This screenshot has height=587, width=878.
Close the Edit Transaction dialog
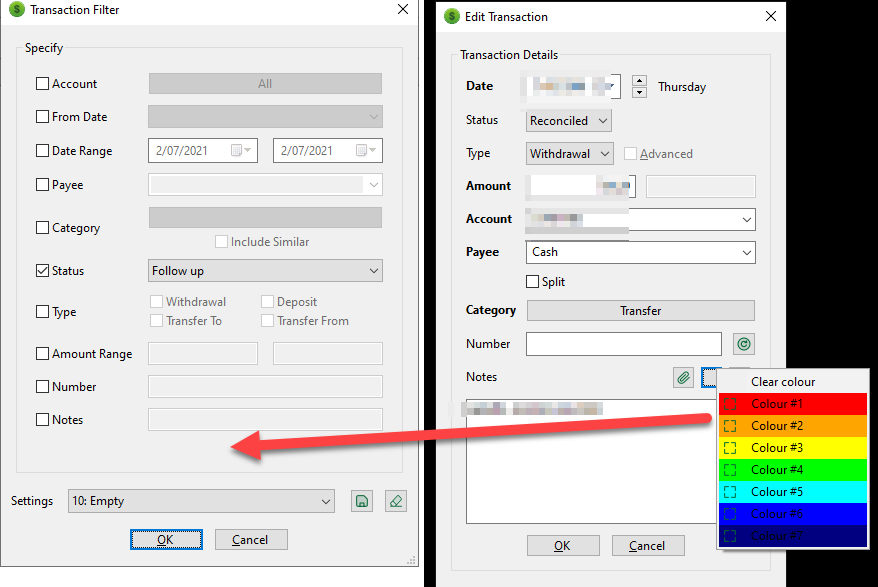pyautogui.click(x=770, y=16)
